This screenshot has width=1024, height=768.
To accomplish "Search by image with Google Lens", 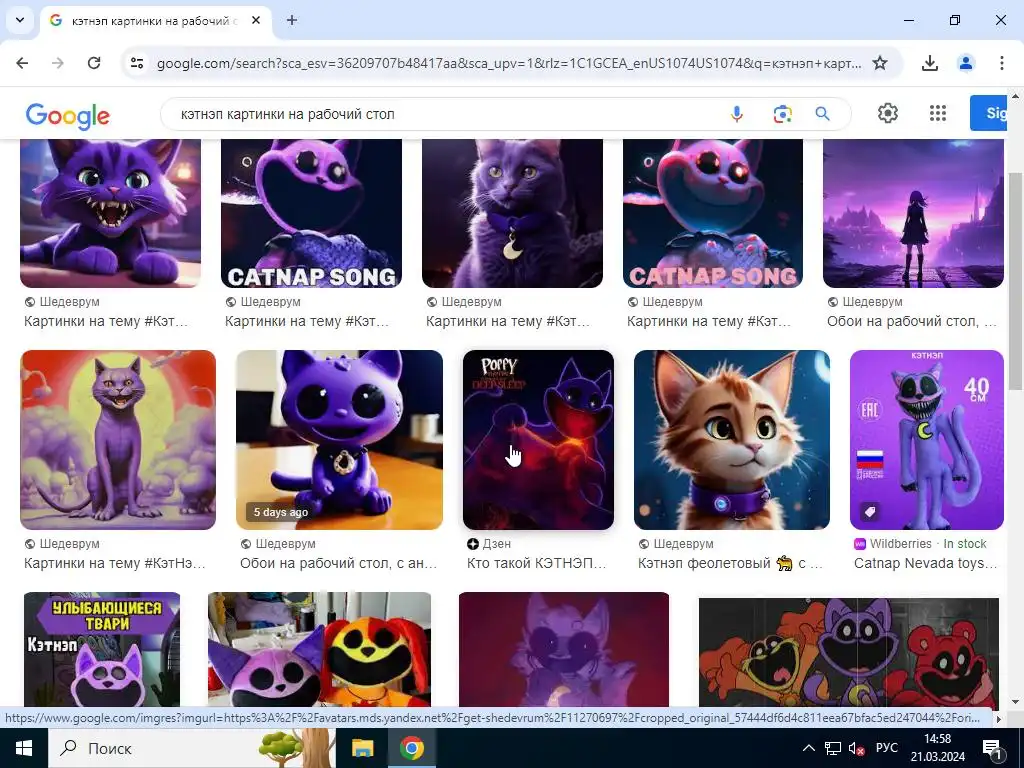I will (x=782, y=114).
